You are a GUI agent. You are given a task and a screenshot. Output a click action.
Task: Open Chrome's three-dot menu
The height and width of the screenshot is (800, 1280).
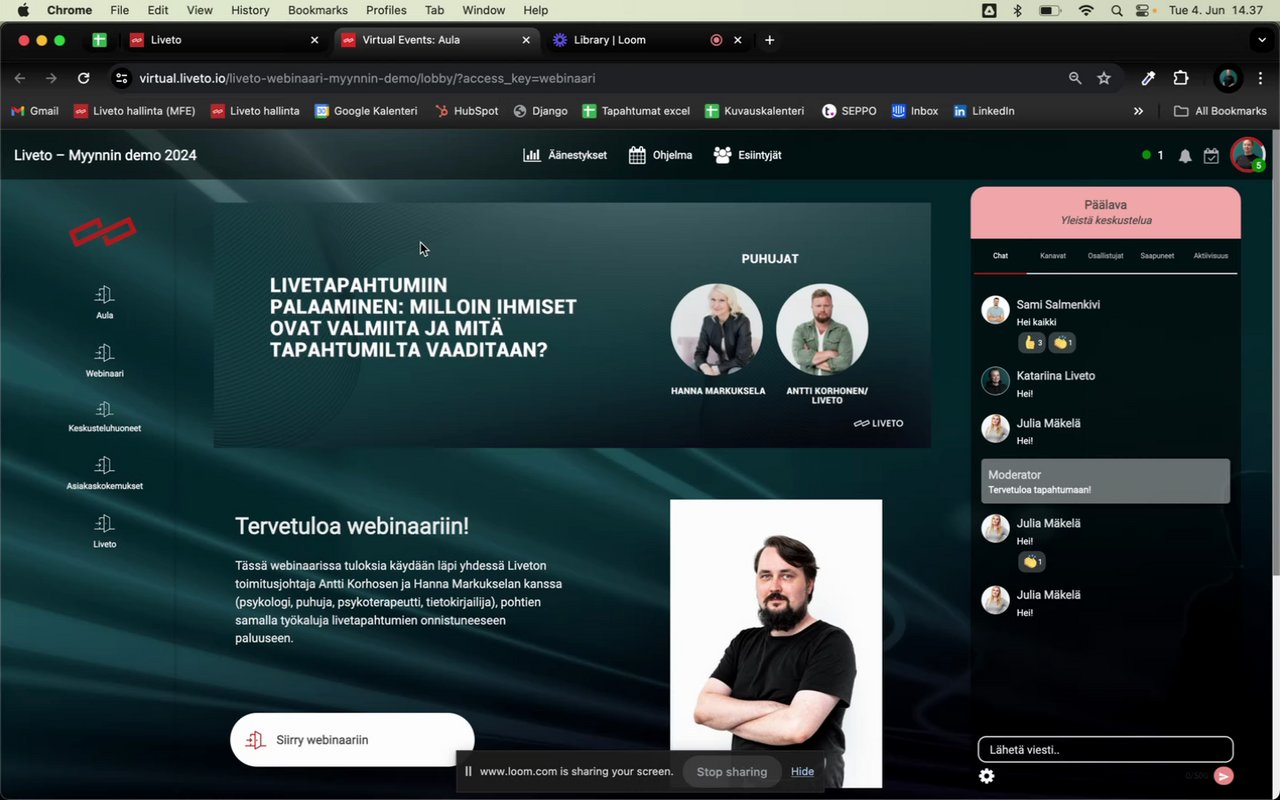pos(1261,78)
